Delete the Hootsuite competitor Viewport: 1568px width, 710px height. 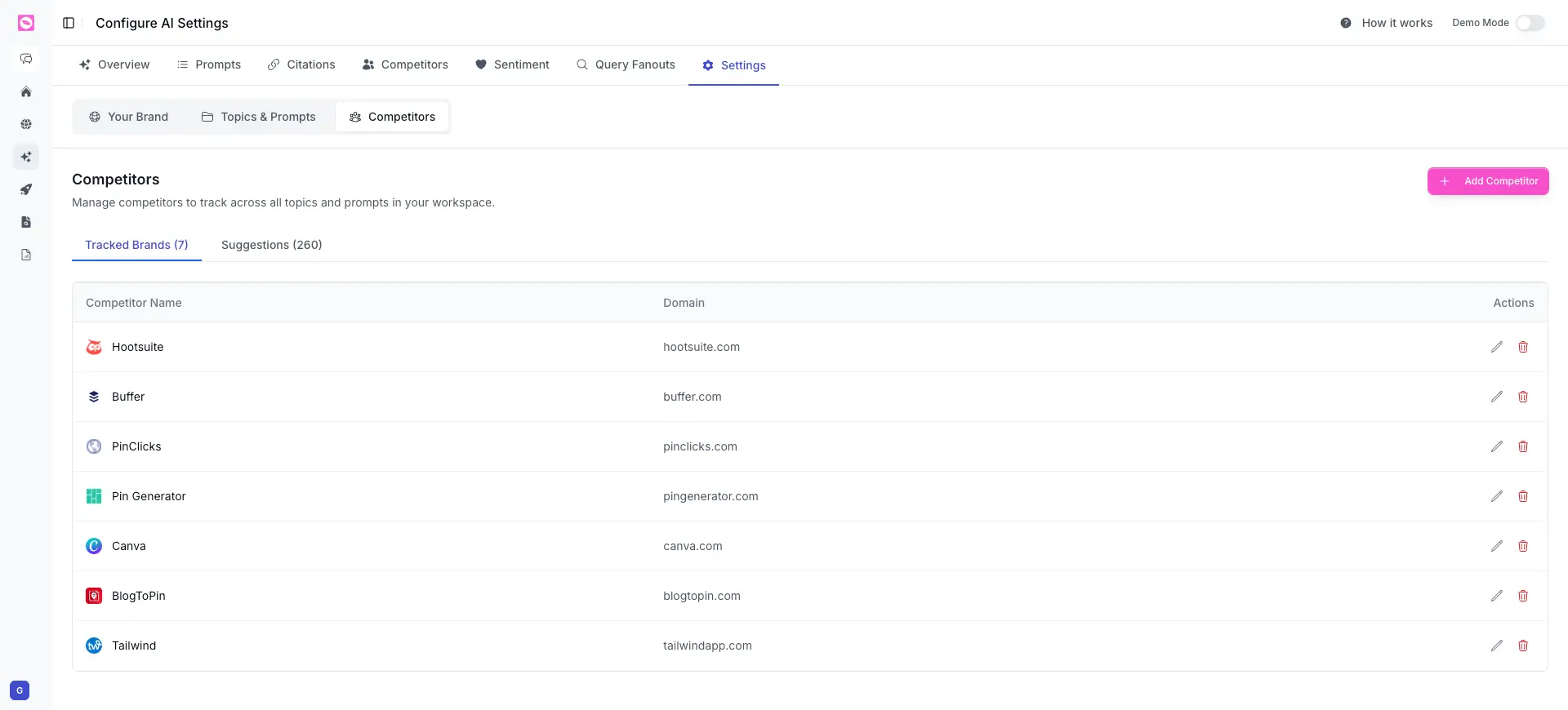[1523, 347]
